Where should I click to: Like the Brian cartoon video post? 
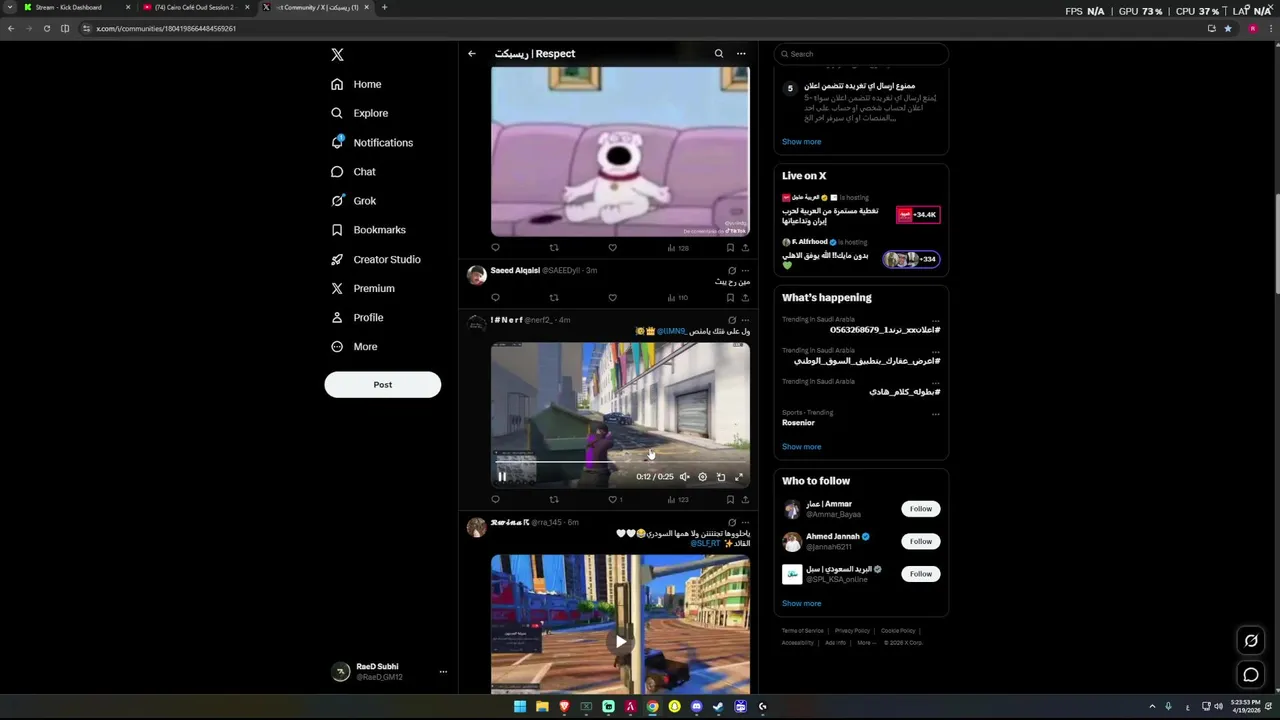[x=612, y=247]
